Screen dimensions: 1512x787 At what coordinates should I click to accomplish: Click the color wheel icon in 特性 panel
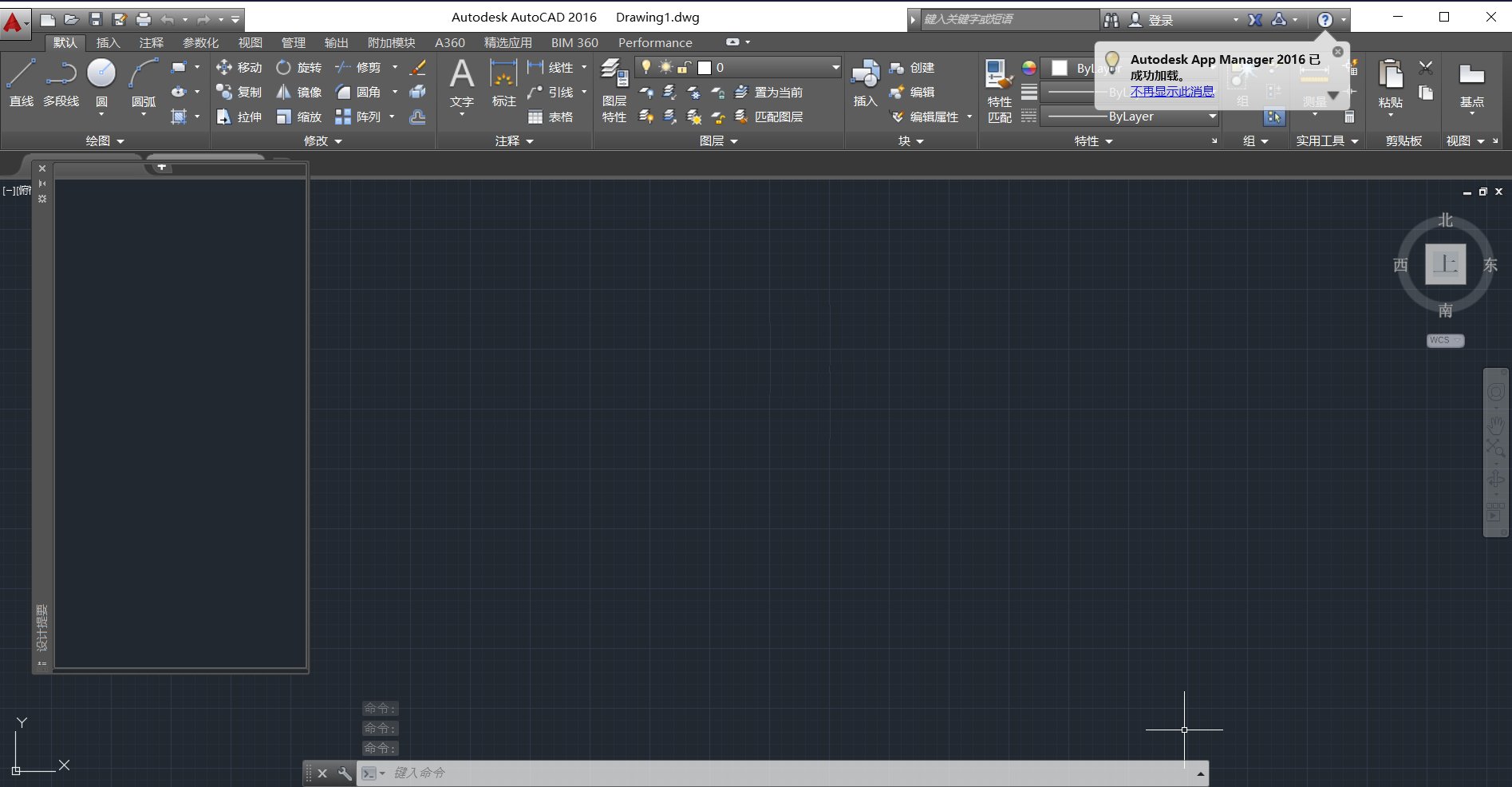pos(1029,68)
